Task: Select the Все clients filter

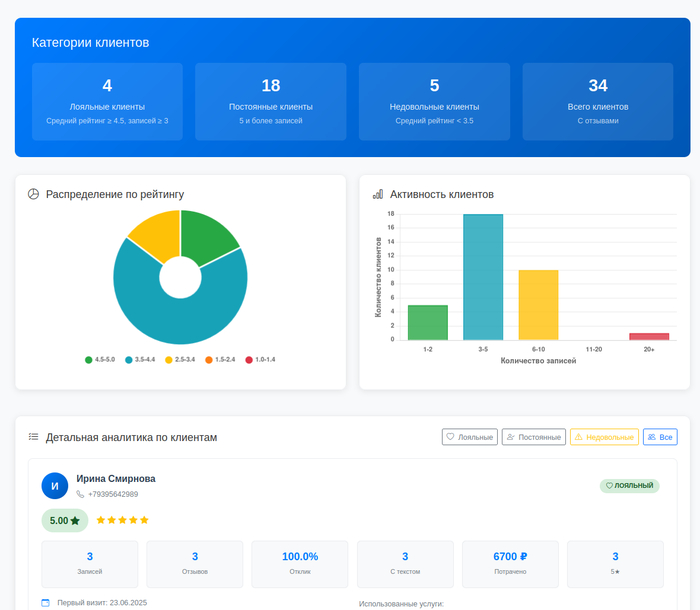Action: coord(660,437)
